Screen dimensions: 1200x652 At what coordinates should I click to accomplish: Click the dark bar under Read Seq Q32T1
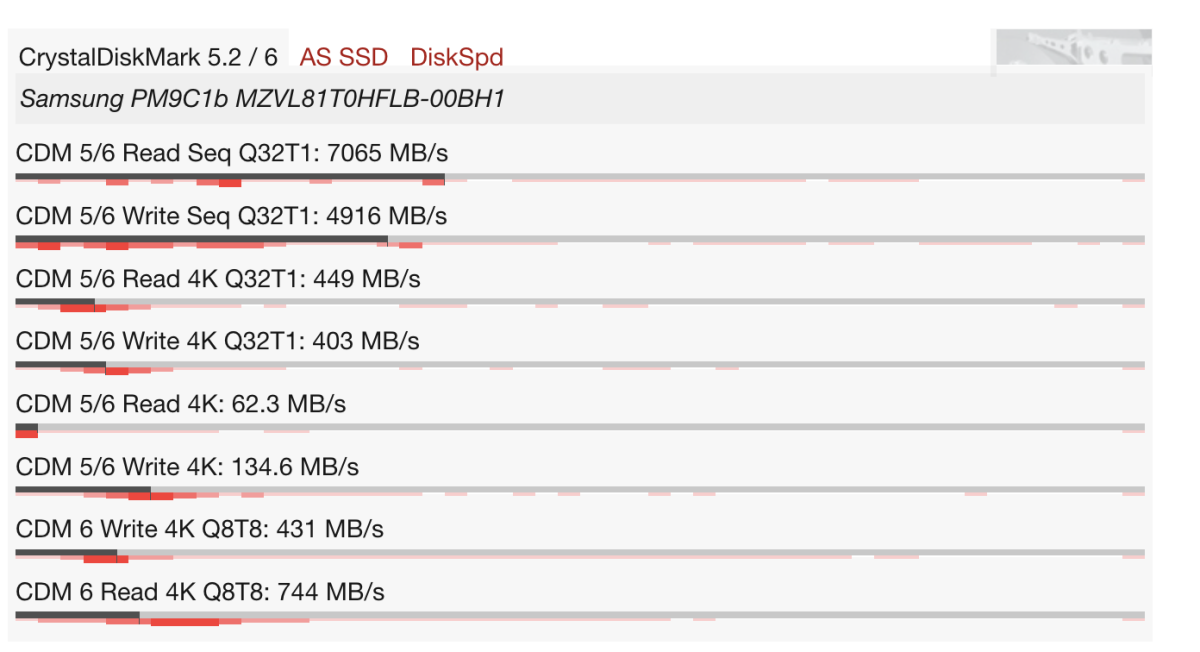(230, 177)
